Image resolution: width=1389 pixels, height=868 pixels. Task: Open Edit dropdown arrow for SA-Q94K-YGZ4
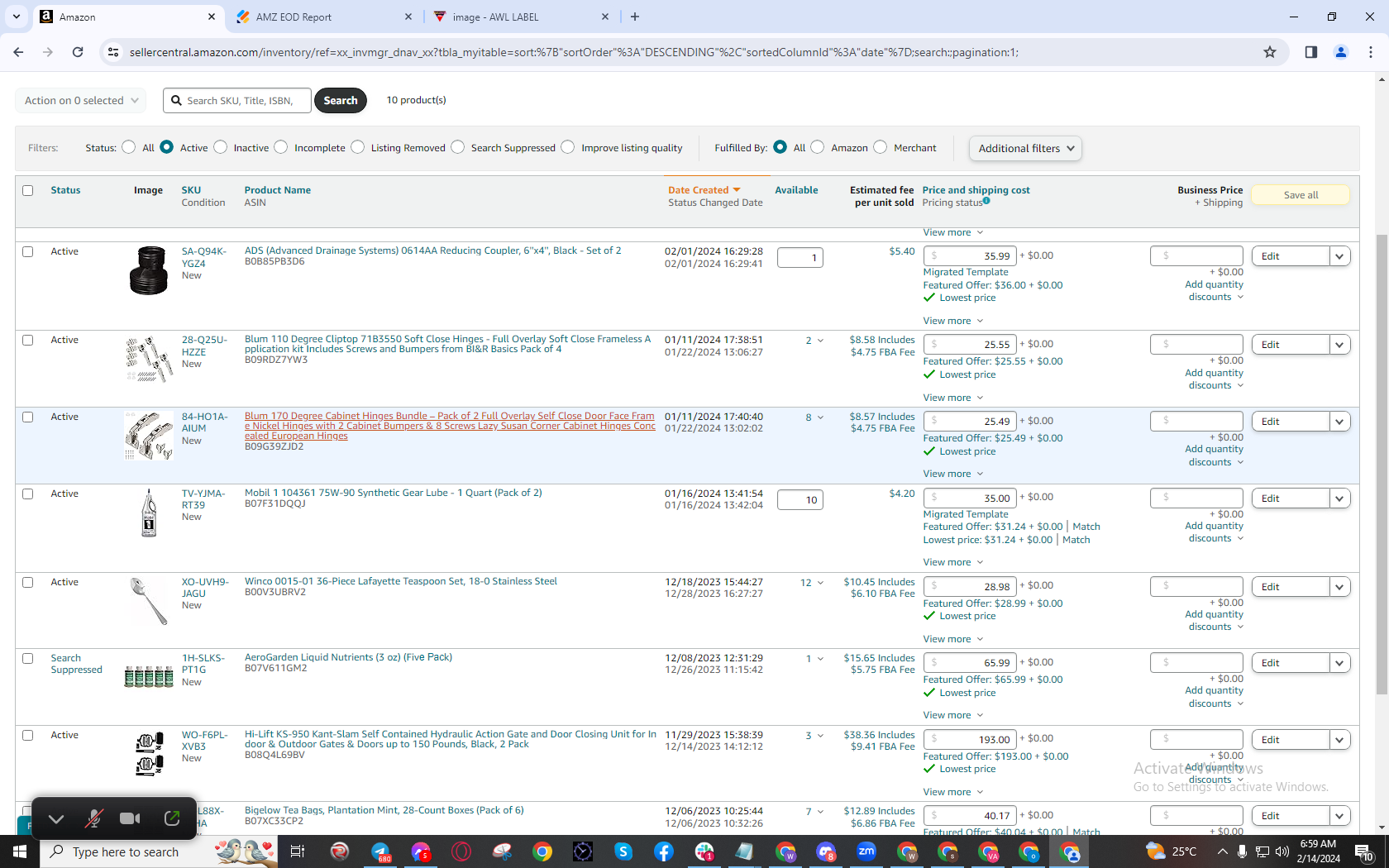pyautogui.click(x=1339, y=256)
